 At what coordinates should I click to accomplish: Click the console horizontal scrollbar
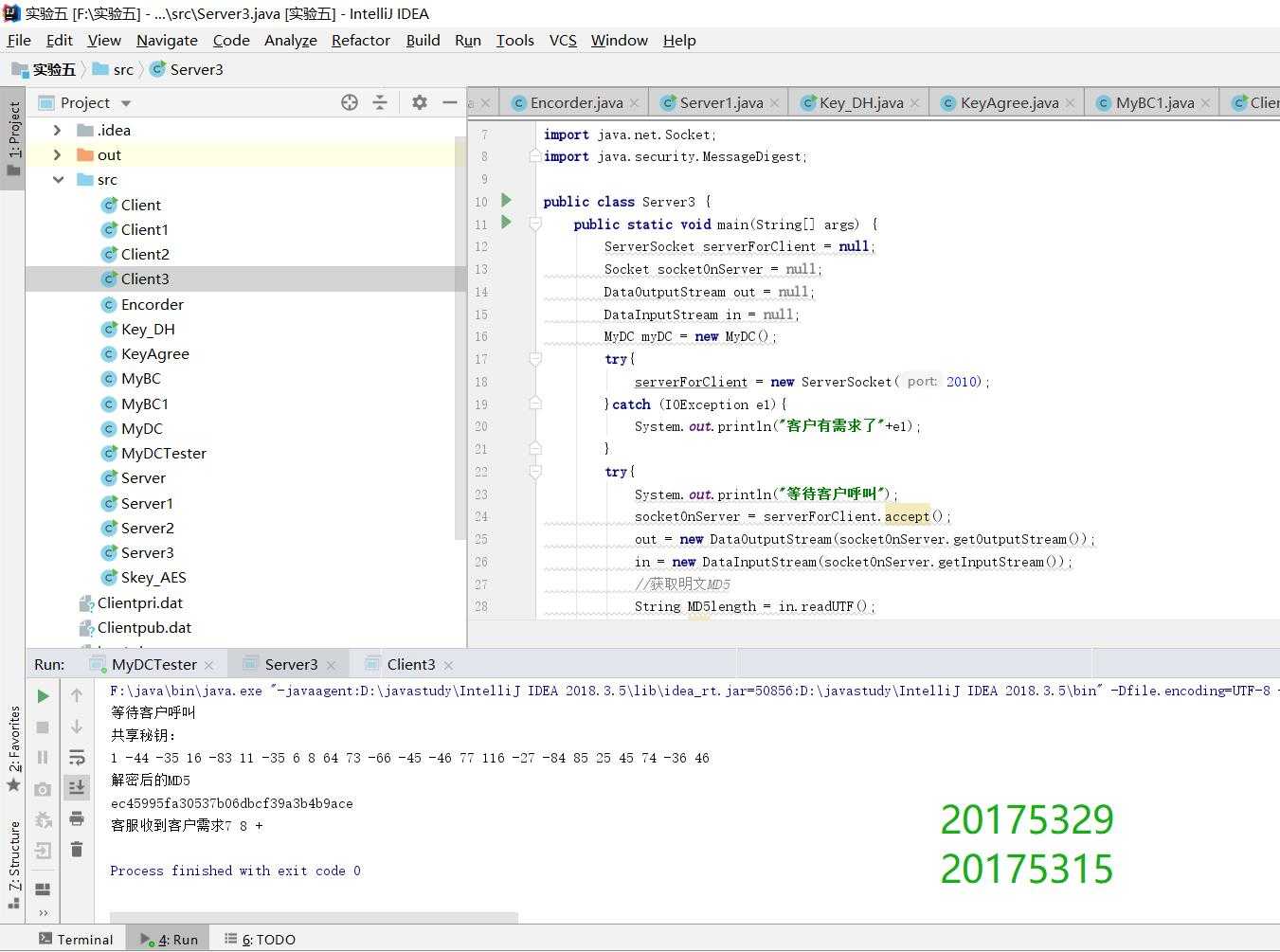pos(315,917)
